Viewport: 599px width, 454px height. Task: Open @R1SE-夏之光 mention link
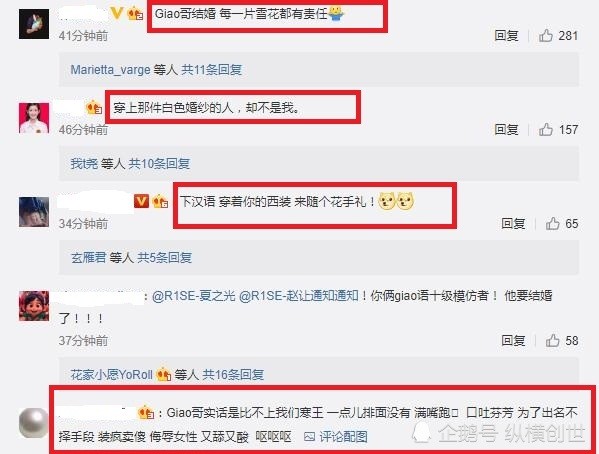pos(194,296)
